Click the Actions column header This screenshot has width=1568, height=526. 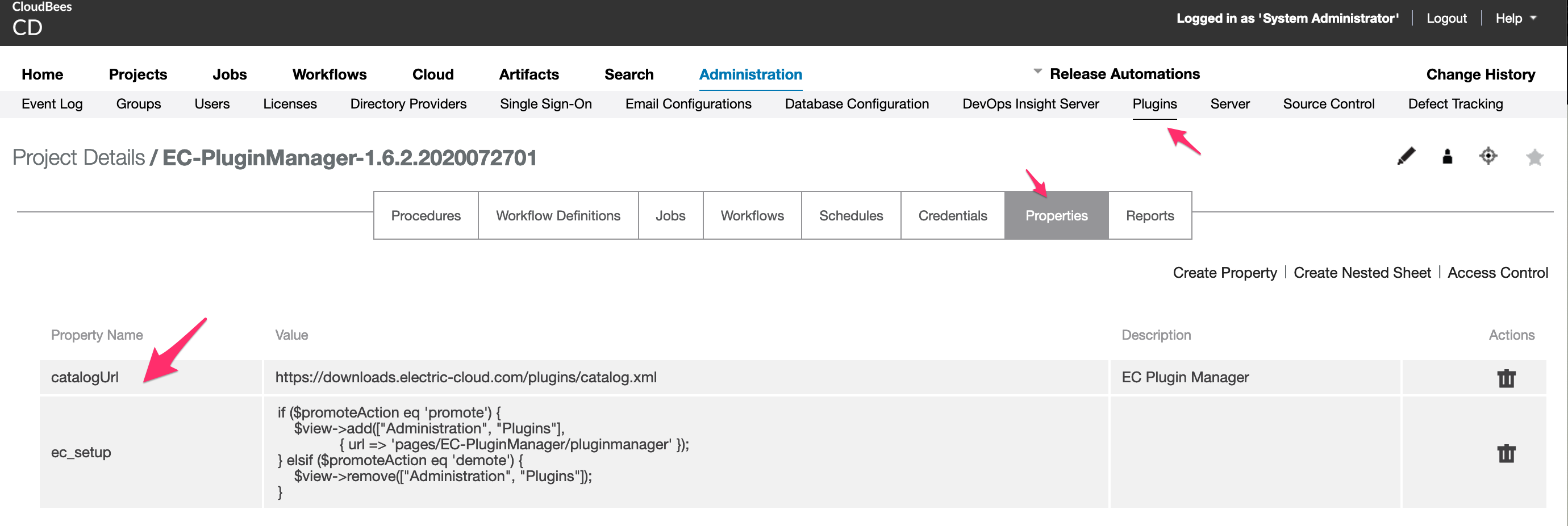pyautogui.click(x=1511, y=335)
